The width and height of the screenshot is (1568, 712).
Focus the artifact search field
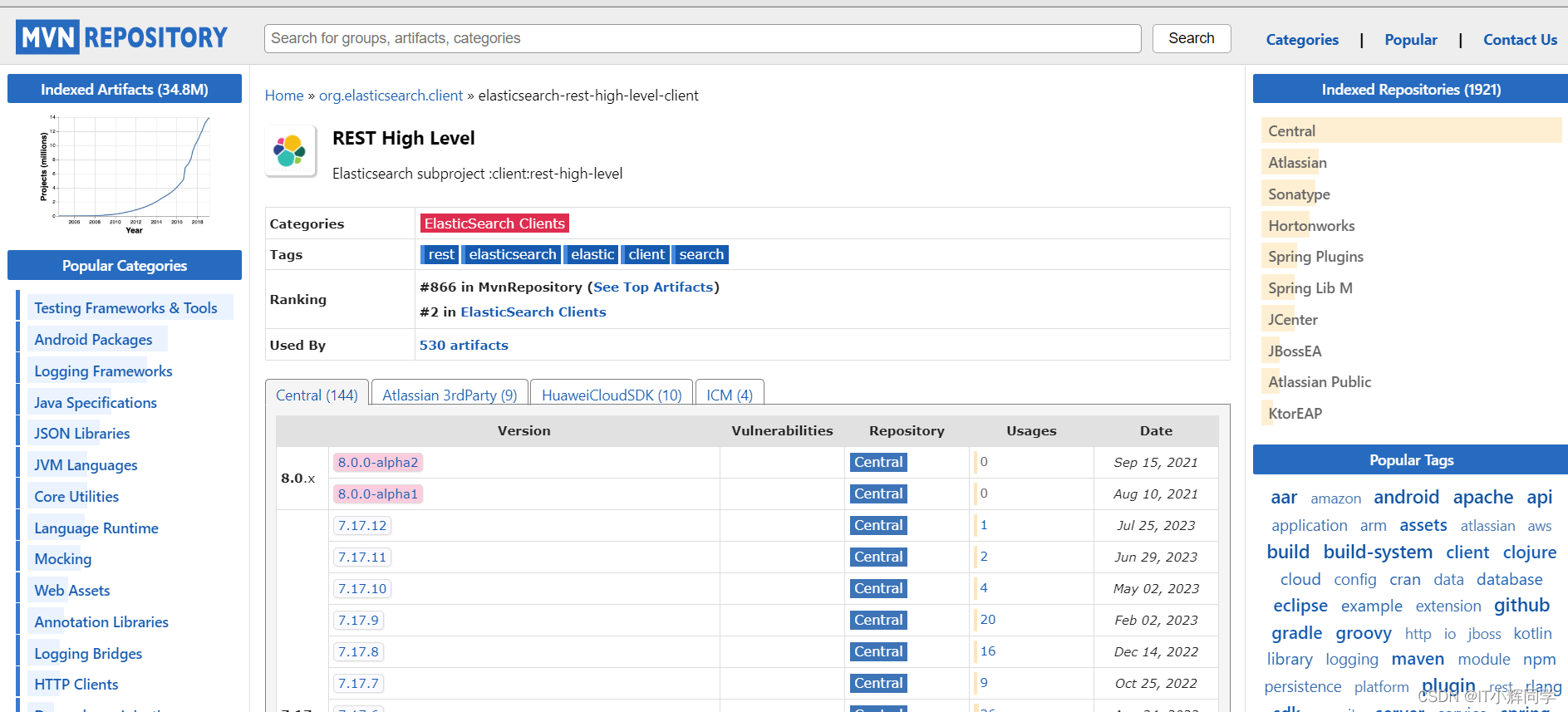(x=702, y=38)
